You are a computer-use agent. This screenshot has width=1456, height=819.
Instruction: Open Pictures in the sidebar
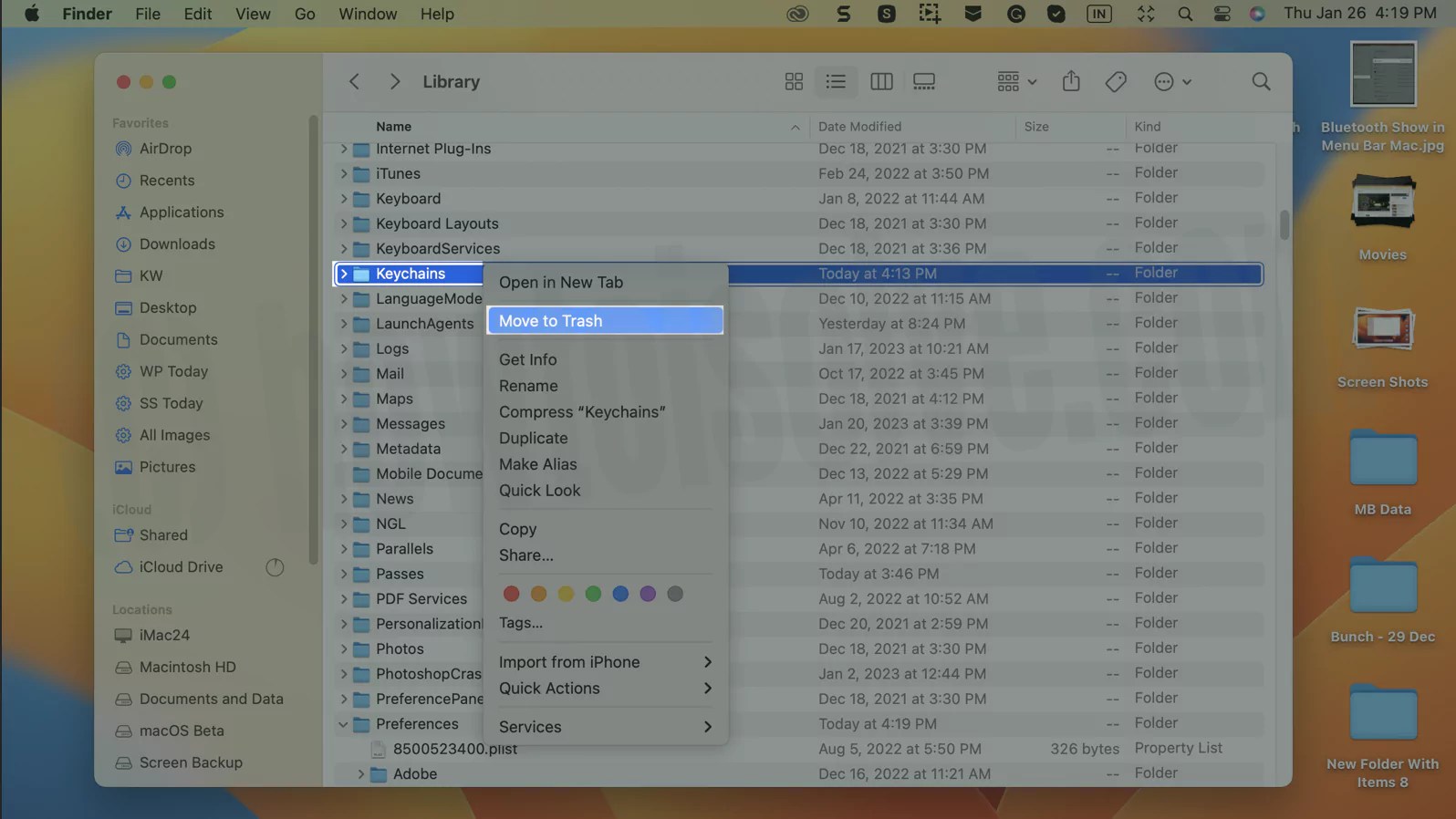(167, 467)
